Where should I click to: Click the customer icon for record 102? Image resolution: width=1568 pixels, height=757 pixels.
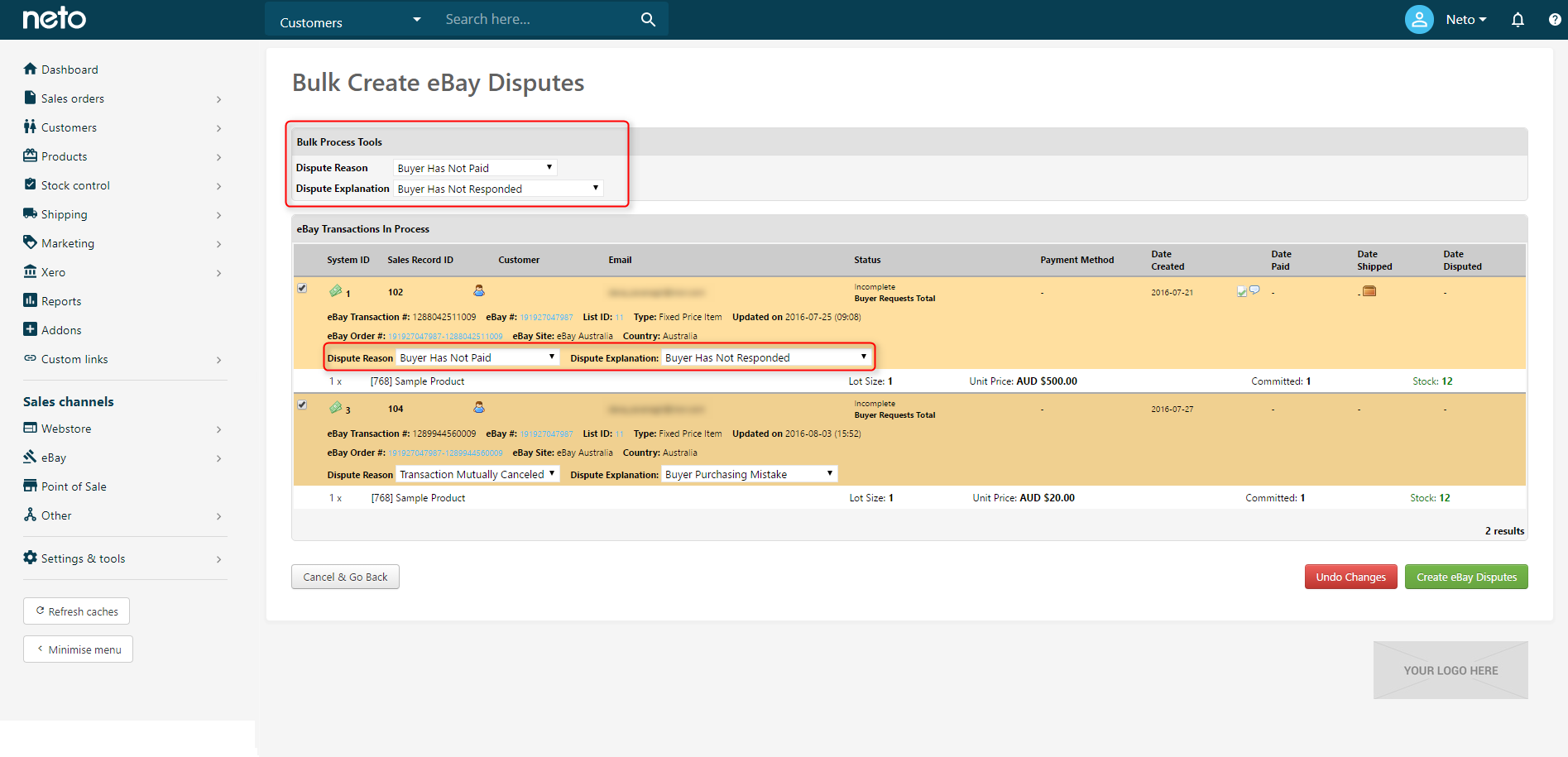[479, 290]
